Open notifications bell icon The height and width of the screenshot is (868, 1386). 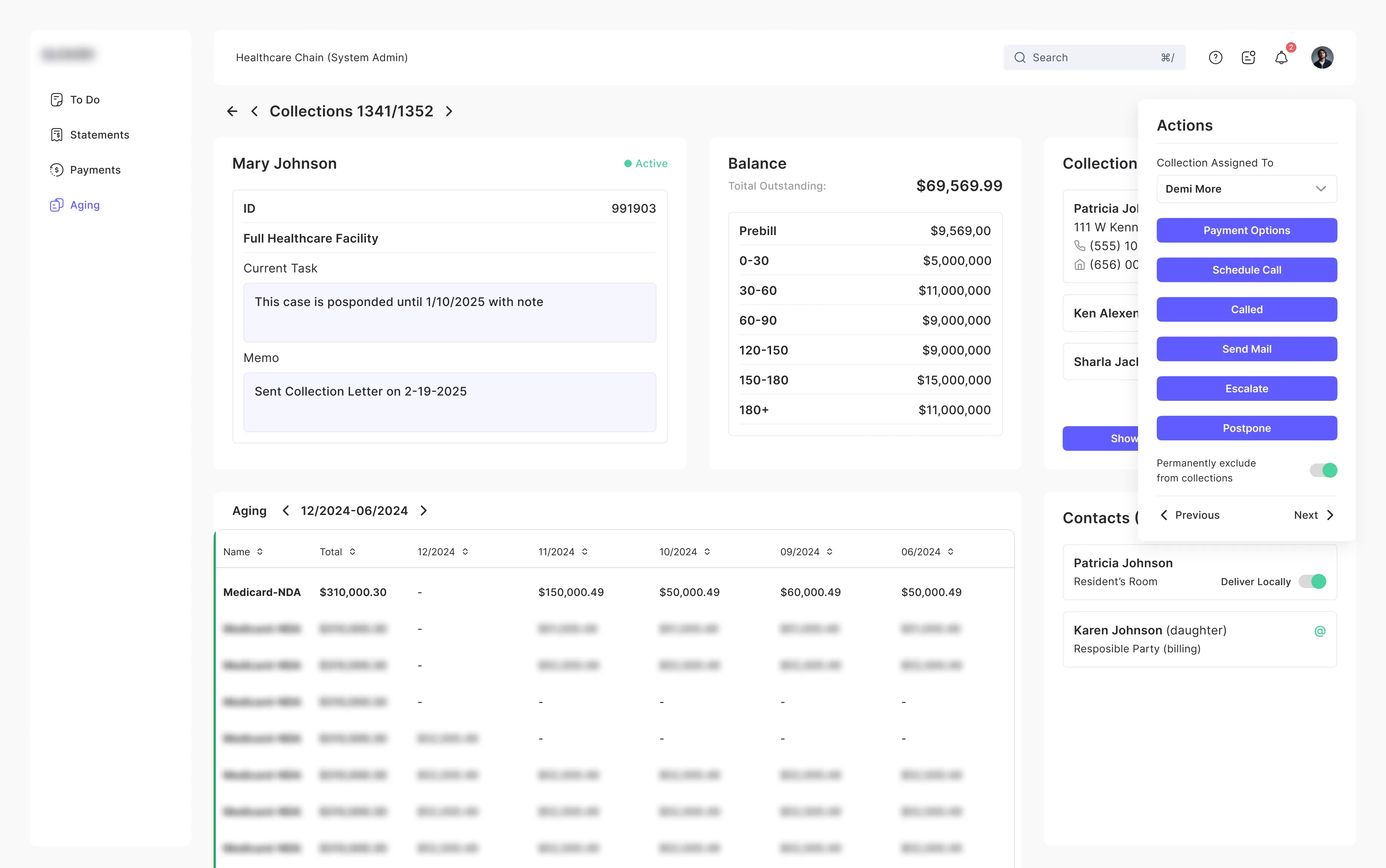point(1281,57)
